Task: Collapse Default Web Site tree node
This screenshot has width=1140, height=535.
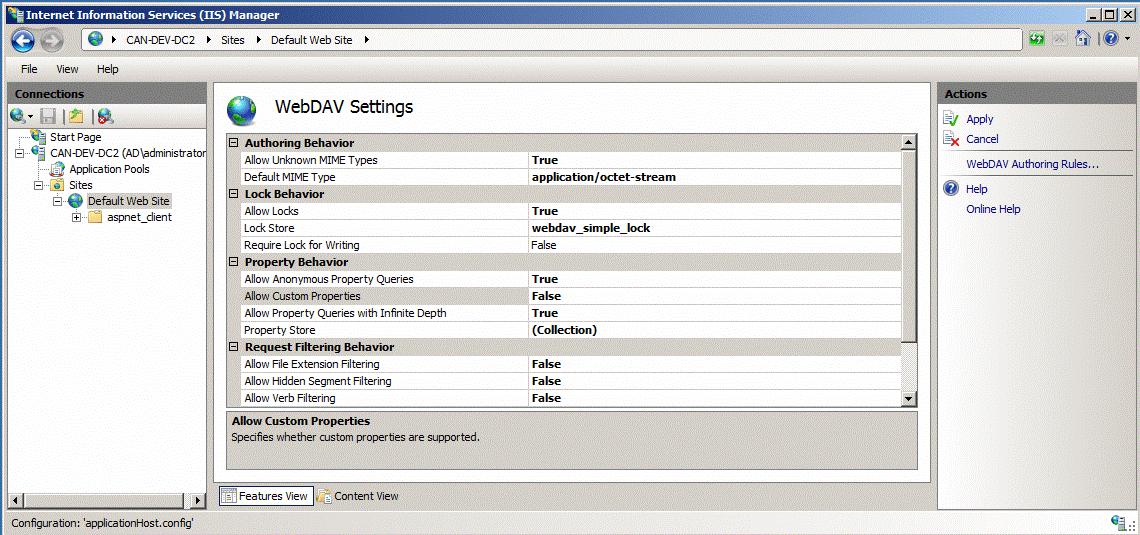Action: pyautogui.click(x=57, y=201)
